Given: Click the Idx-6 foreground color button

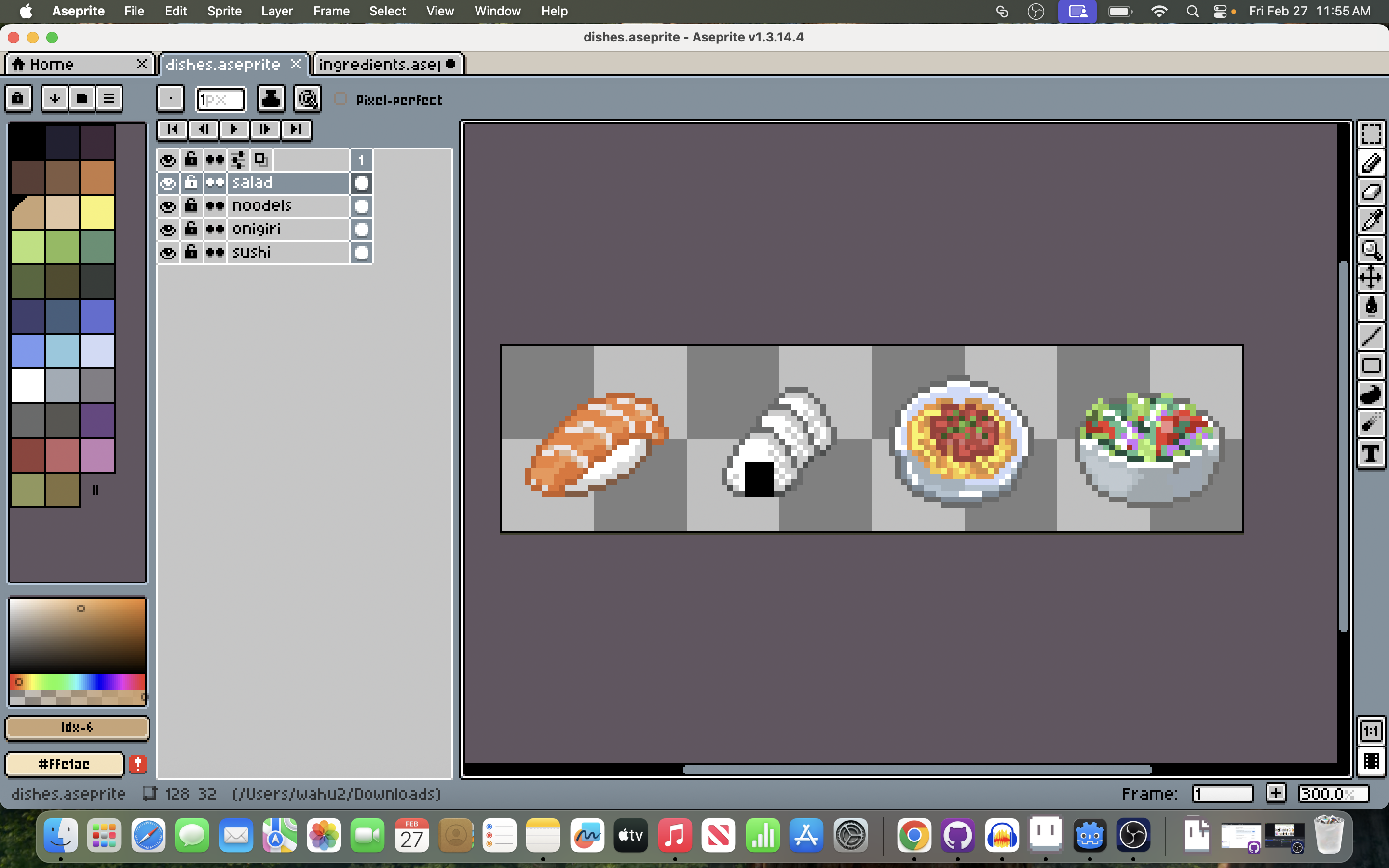Looking at the screenshot, I should (77, 727).
